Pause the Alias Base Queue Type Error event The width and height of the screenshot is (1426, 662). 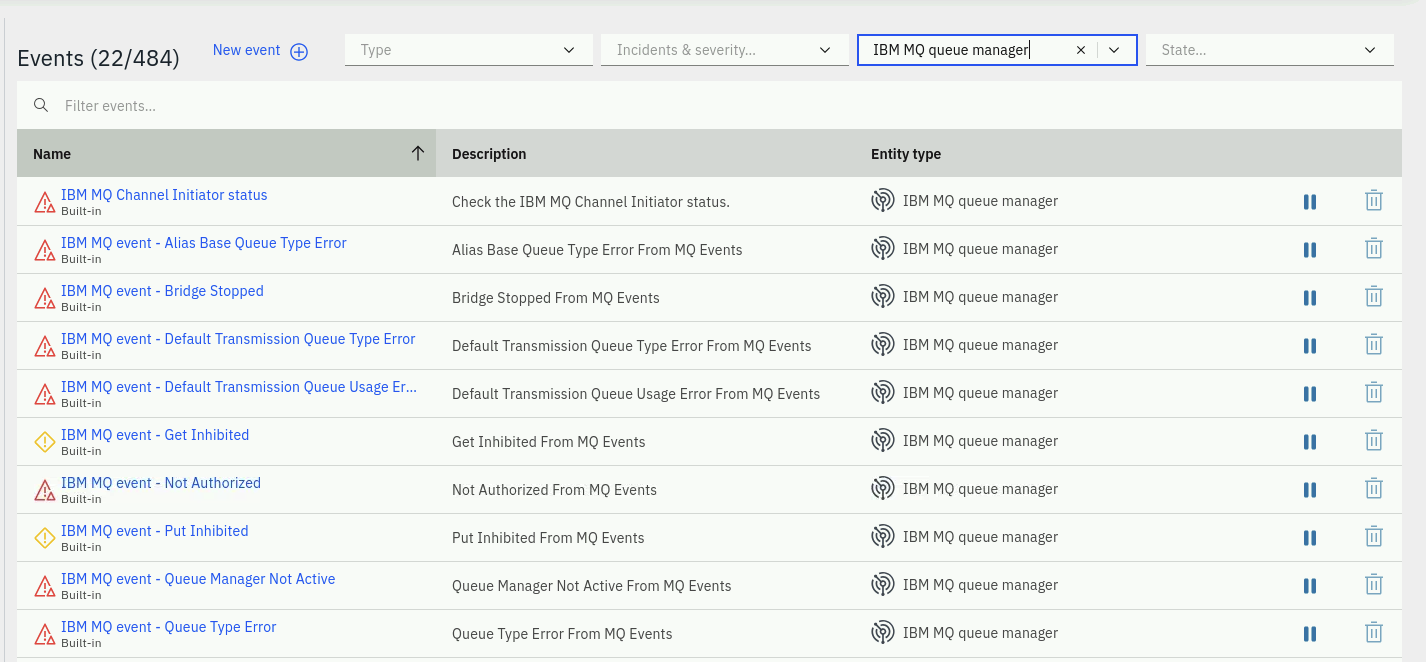[1310, 250]
